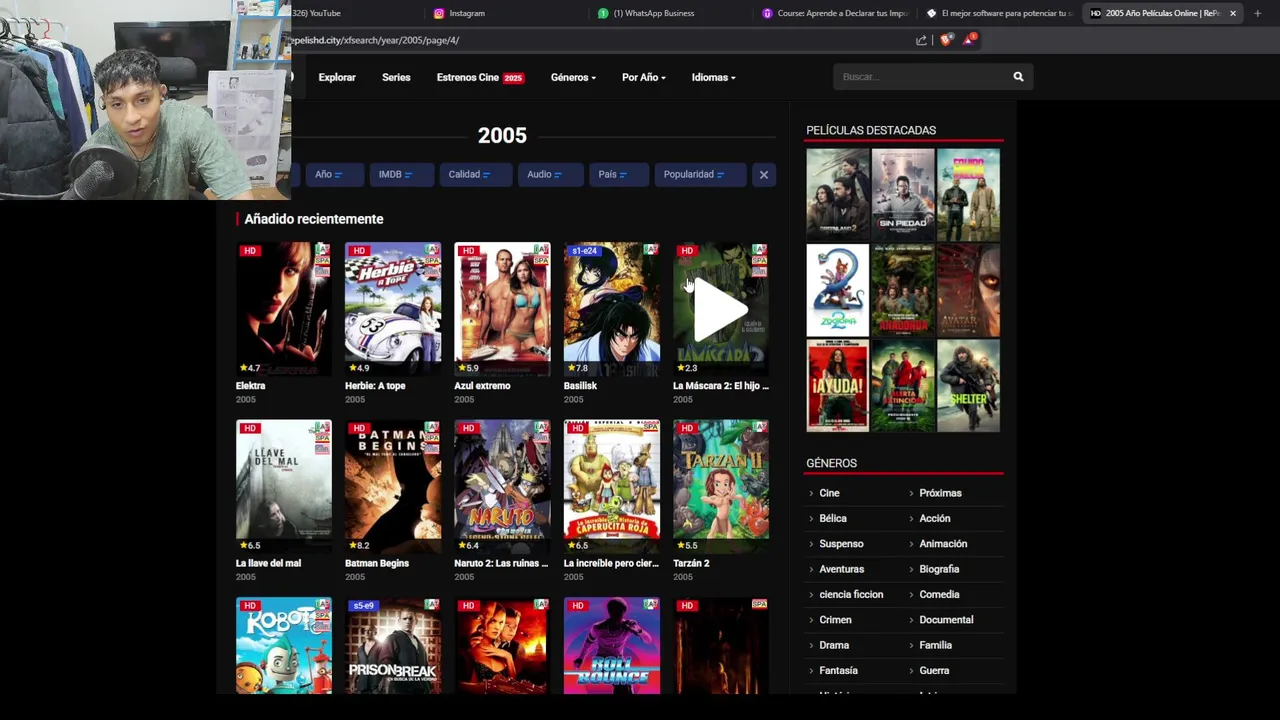
Task: Open the Documental genre link
Action: (x=946, y=620)
